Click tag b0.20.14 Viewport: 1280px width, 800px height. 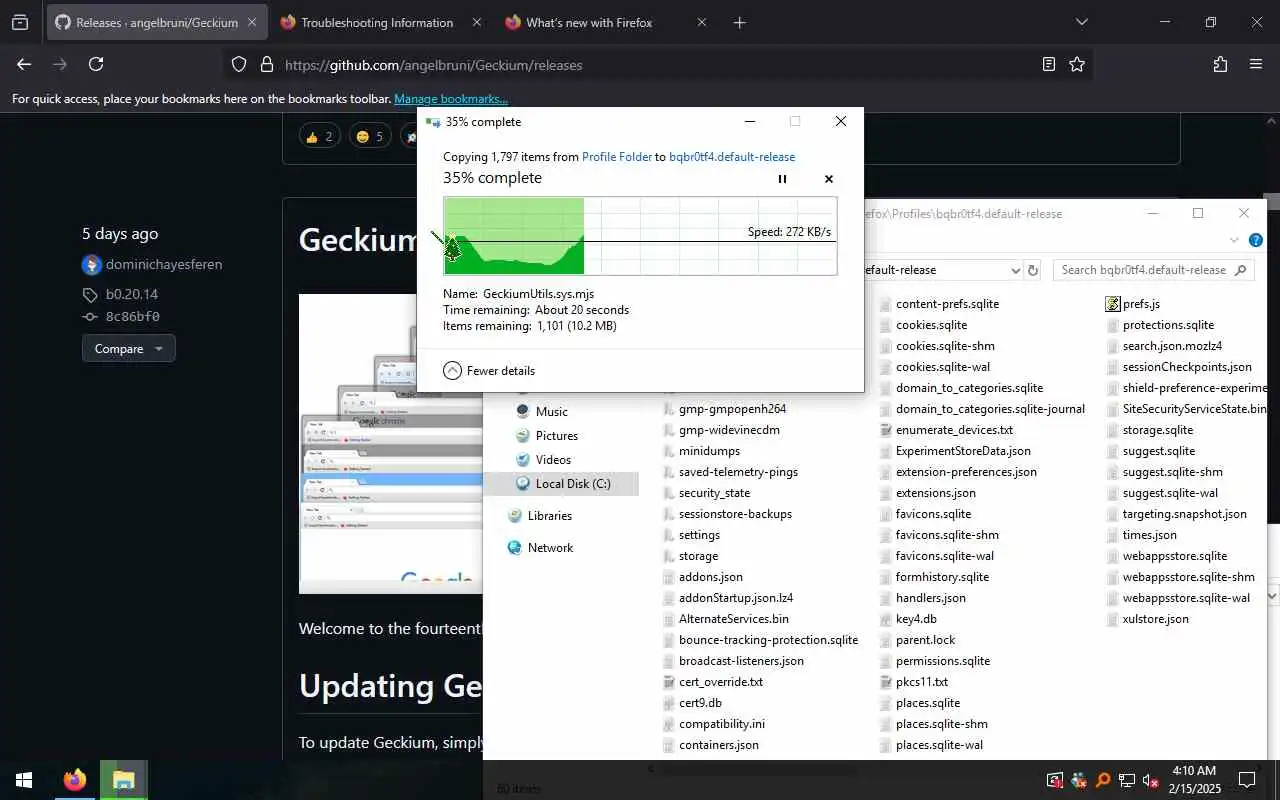132,294
